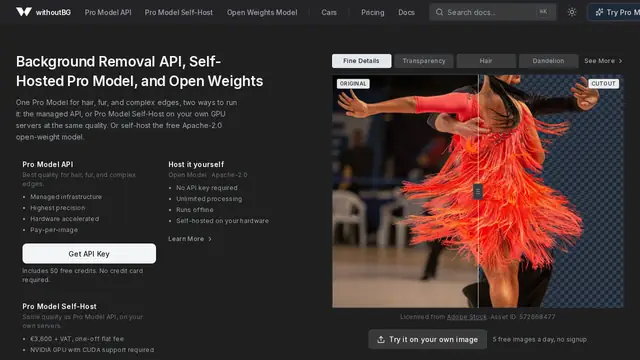
Task: Expand the chevron next to See More
Action: [620, 61]
